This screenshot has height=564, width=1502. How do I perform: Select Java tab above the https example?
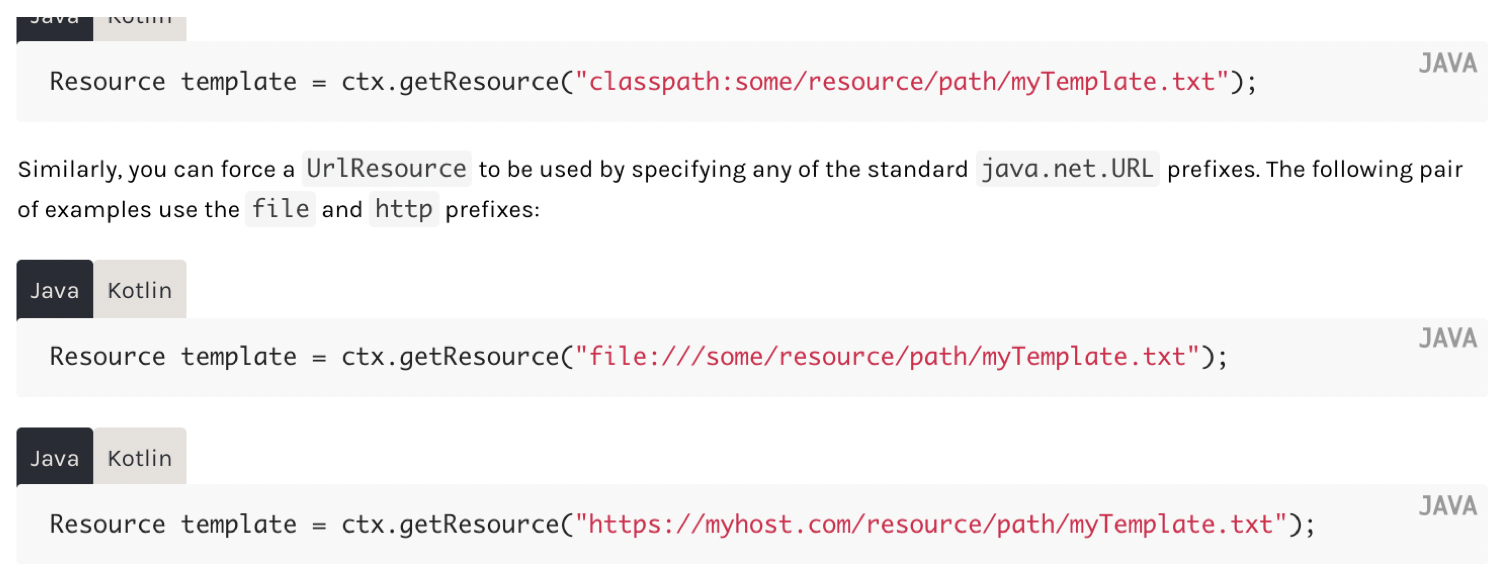54,459
